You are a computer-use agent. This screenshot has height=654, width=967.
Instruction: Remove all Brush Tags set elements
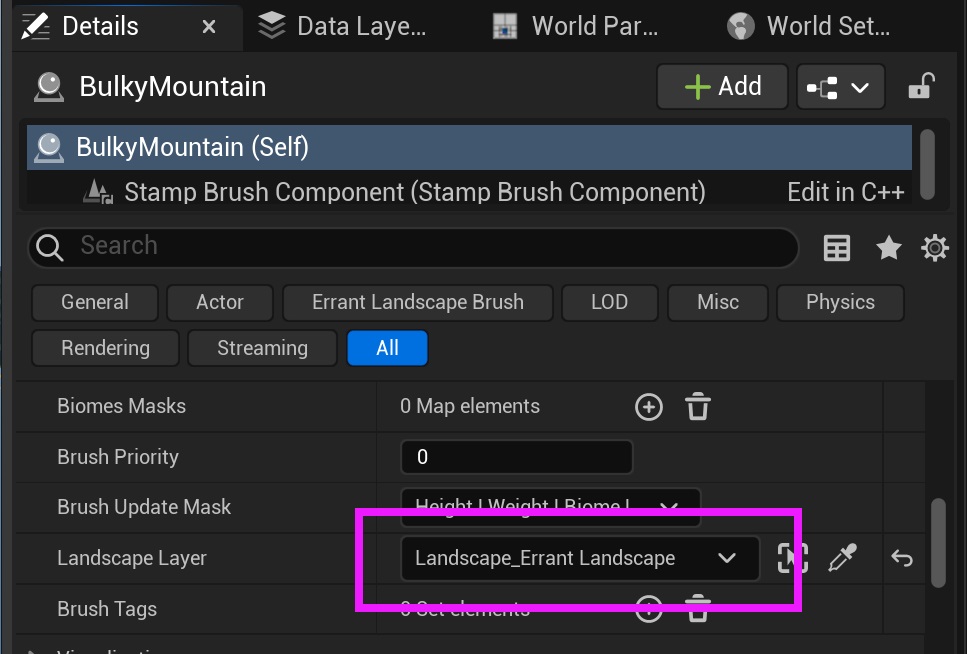[697, 608]
